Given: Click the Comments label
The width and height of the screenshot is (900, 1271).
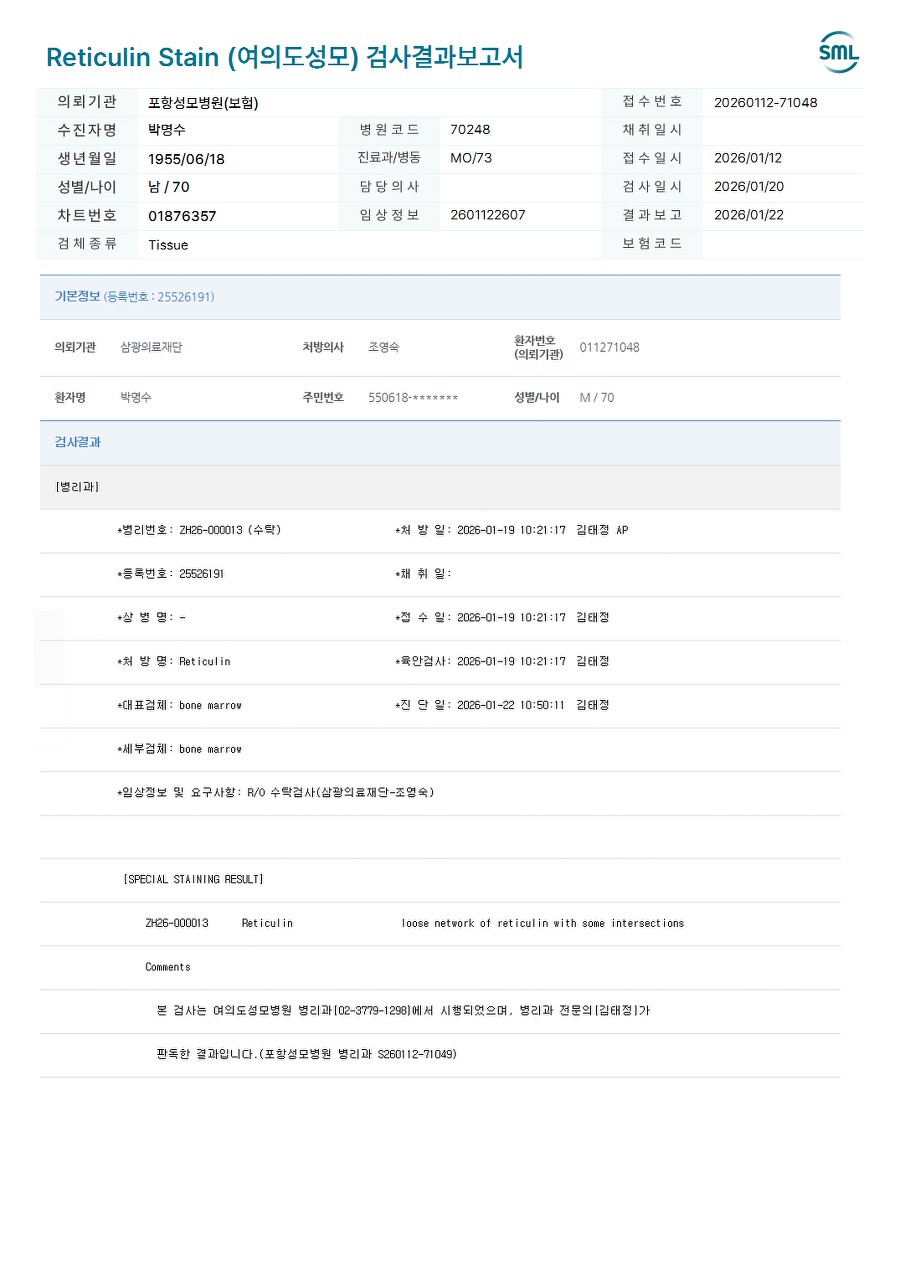Looking at the screenshot, I should click(168, 968).
